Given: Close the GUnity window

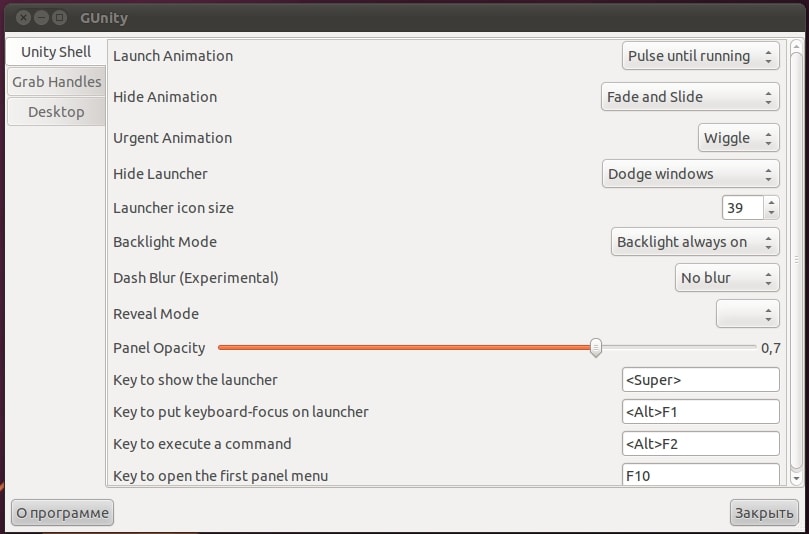Looking at the screenshot, I should coord(23,18).
